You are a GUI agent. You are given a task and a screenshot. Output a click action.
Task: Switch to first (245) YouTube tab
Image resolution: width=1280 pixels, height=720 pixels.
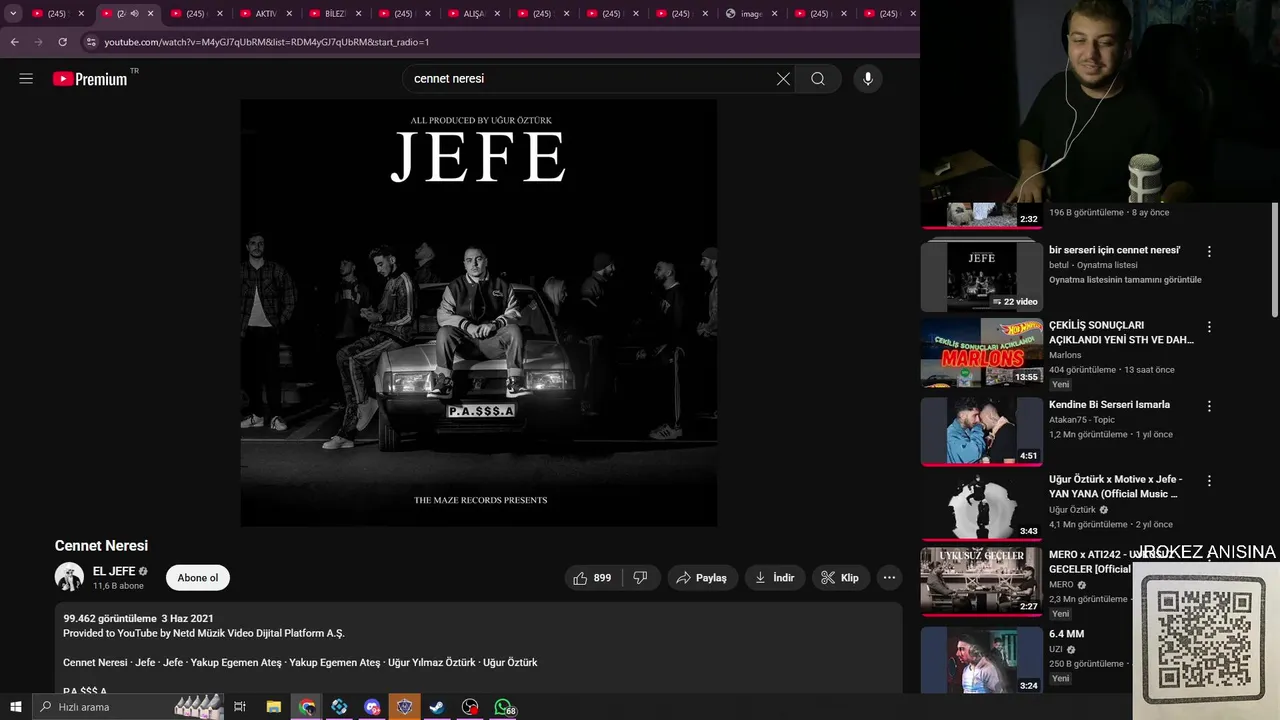coord(57,14)
